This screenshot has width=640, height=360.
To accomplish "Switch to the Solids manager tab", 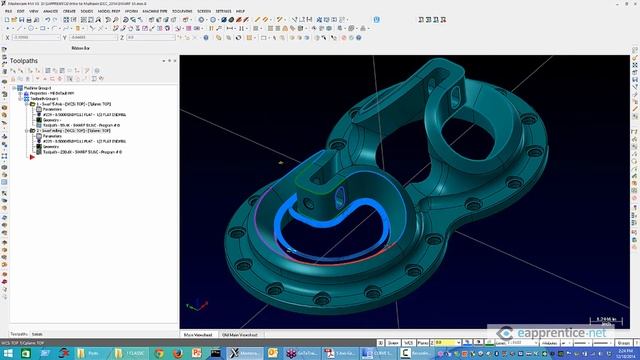I will [37, 334].
